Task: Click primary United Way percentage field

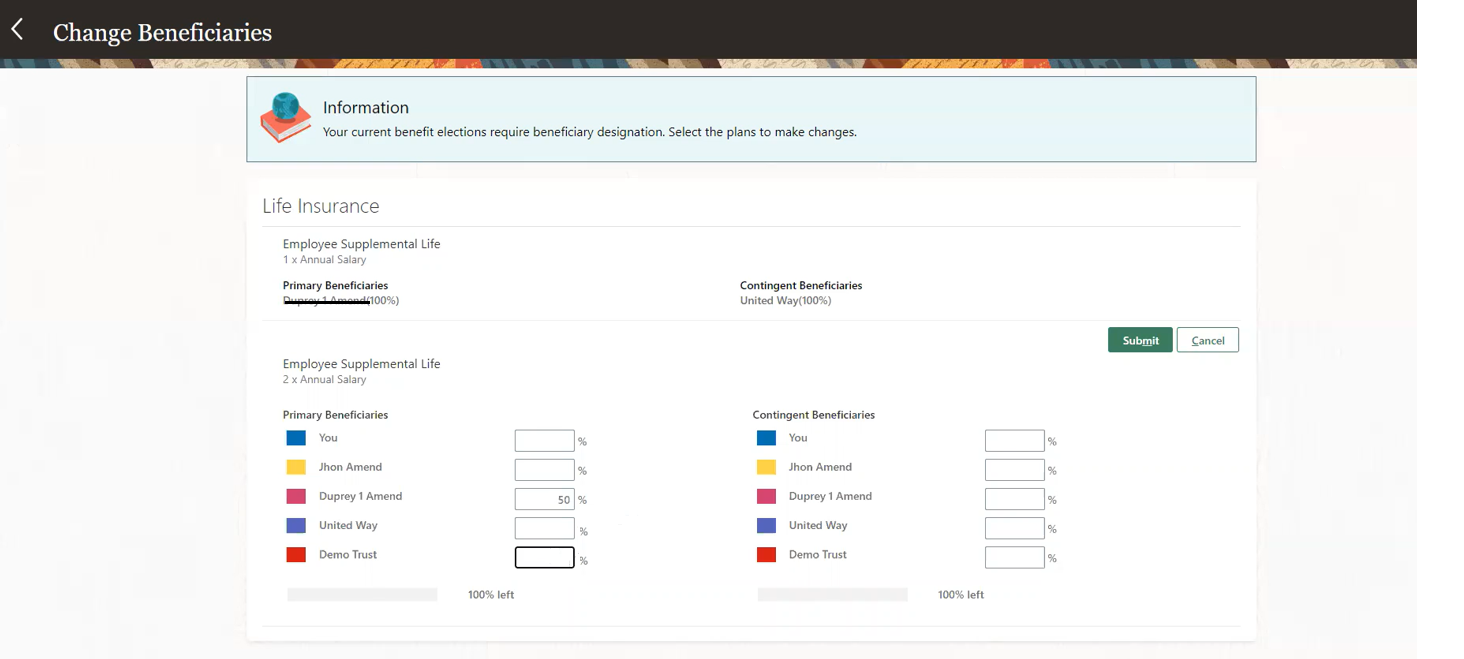Action: (545, 528)
